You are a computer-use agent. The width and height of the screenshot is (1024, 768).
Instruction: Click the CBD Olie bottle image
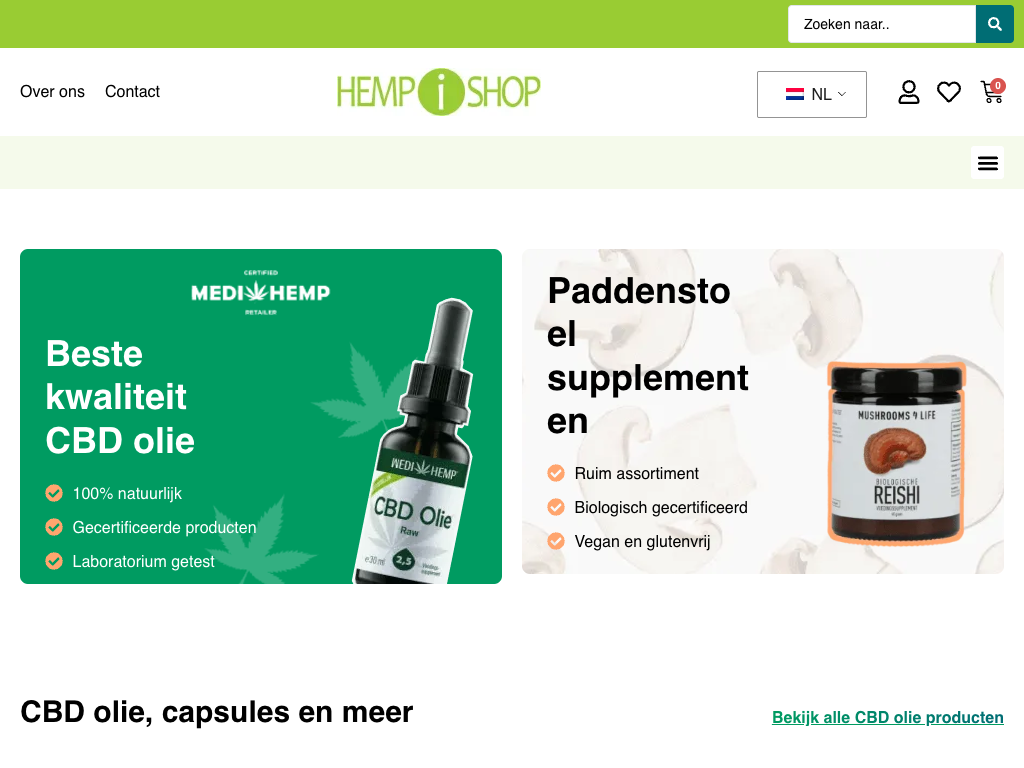coord(416,441)
